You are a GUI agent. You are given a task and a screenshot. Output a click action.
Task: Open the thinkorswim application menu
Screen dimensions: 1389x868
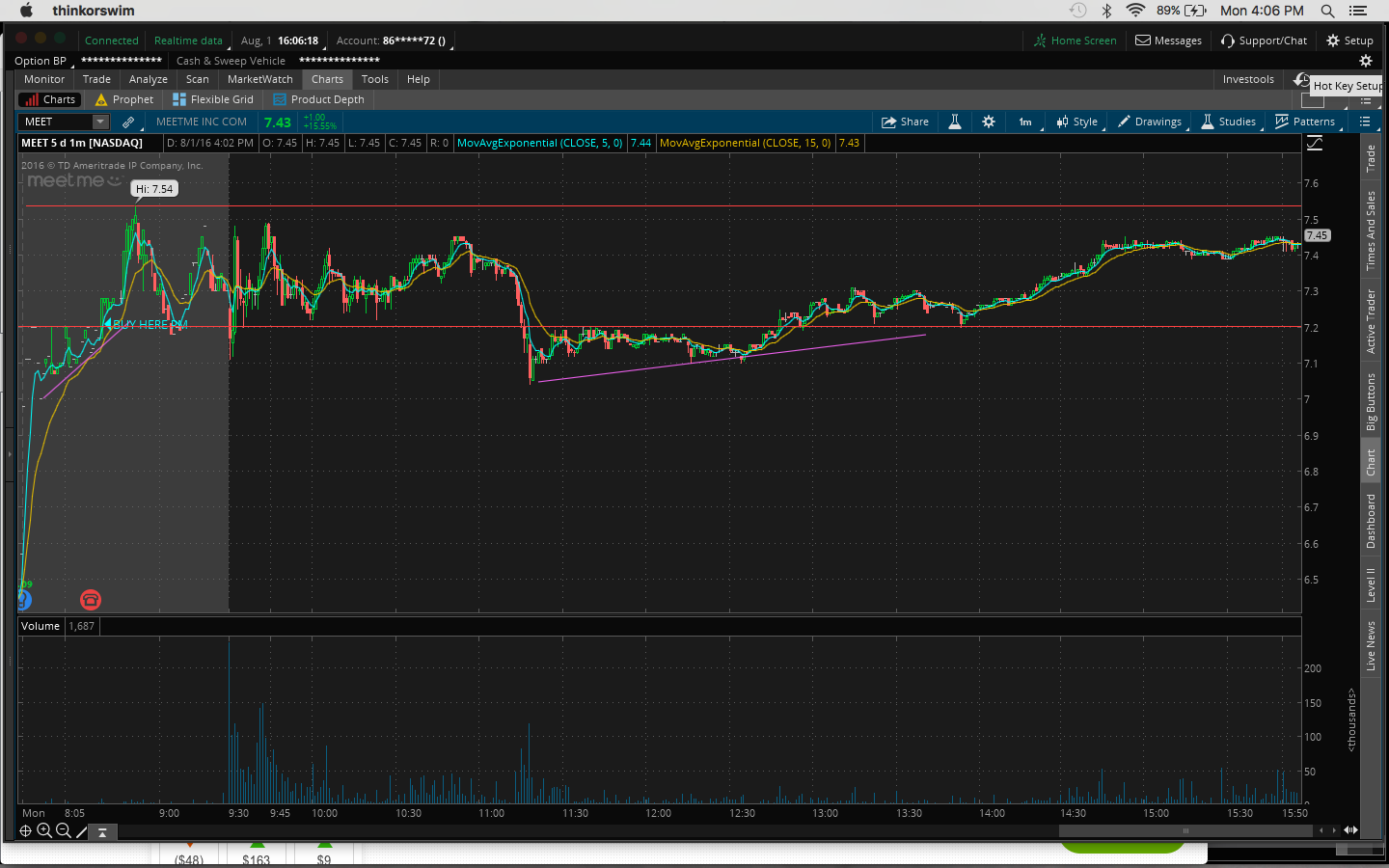point(94,11)
